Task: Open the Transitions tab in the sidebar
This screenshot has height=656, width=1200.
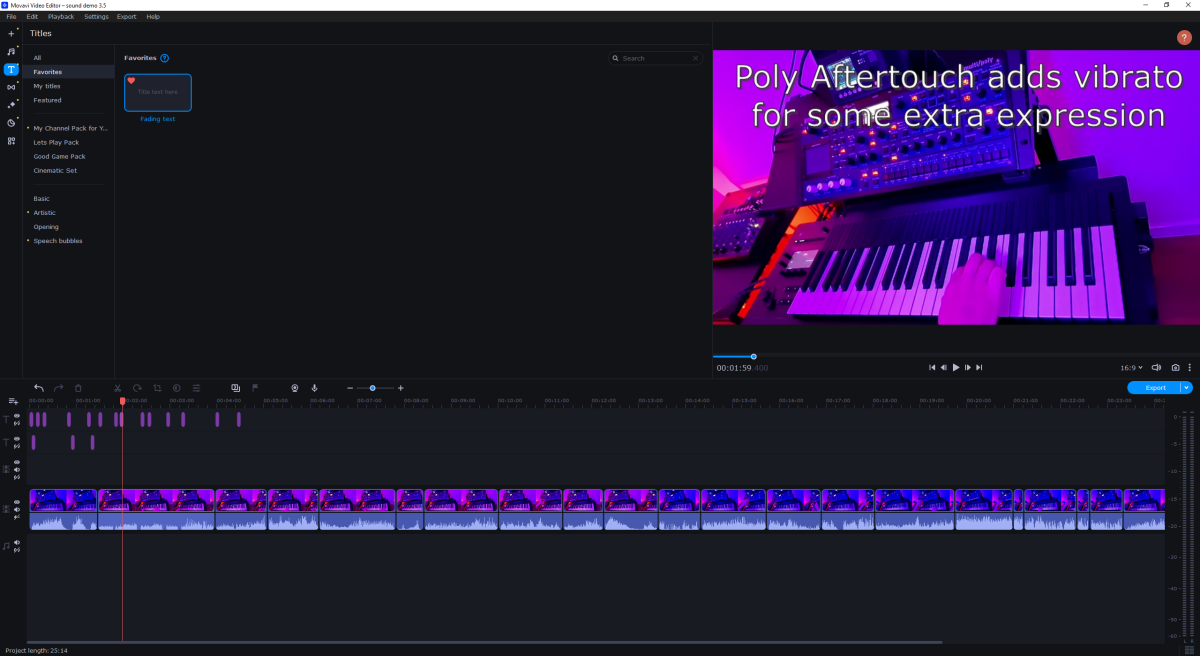Action: coord(11,87)
